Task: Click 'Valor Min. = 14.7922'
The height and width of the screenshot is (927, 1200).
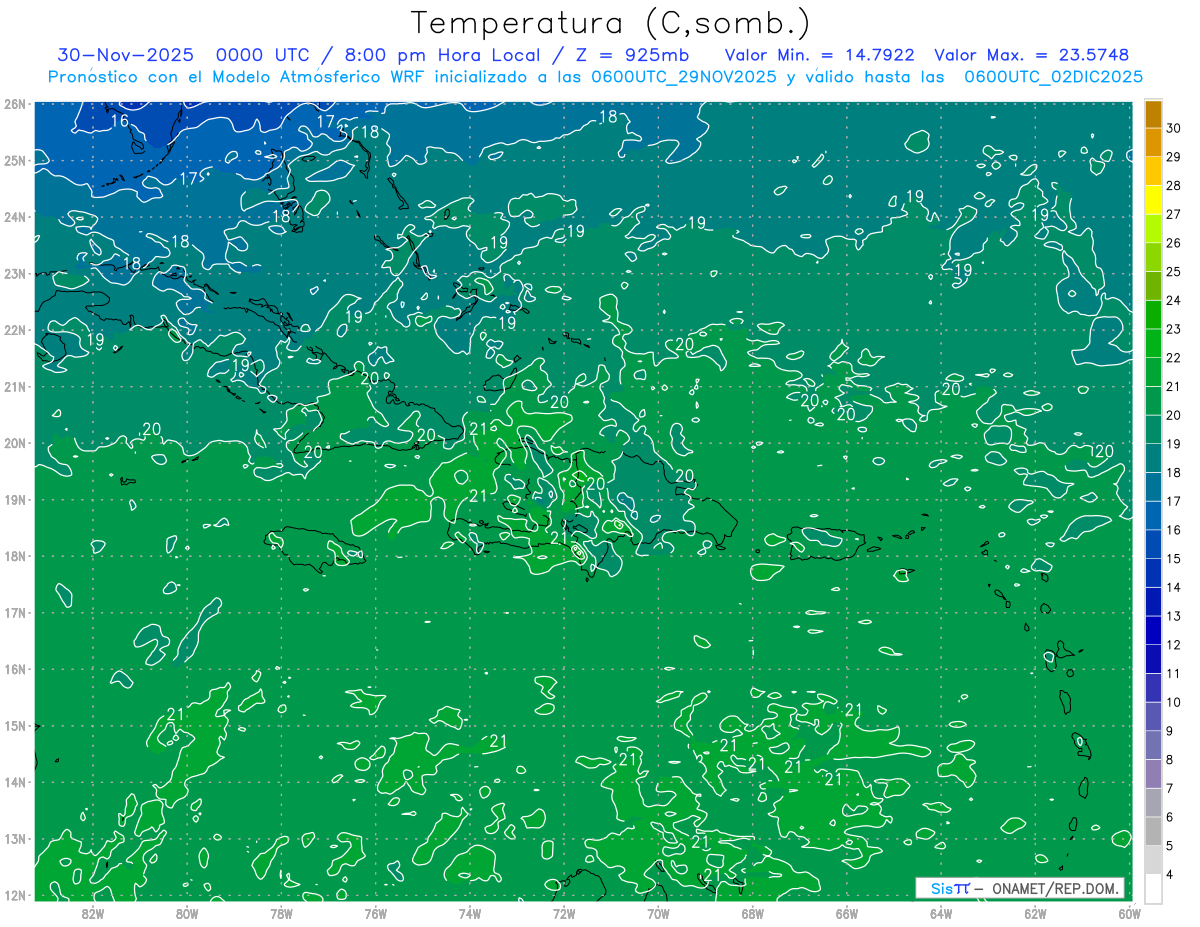Action: [x=821, y=55]
